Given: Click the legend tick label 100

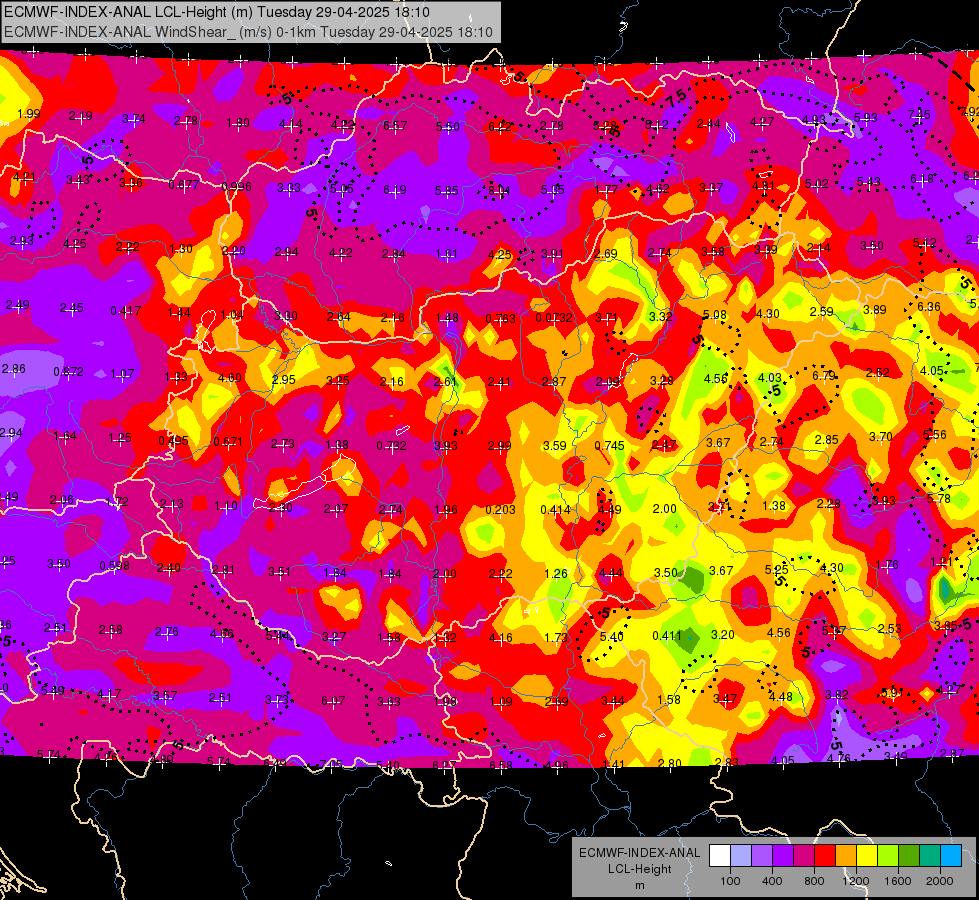Looking at the screenshot, I should point(730,881).
